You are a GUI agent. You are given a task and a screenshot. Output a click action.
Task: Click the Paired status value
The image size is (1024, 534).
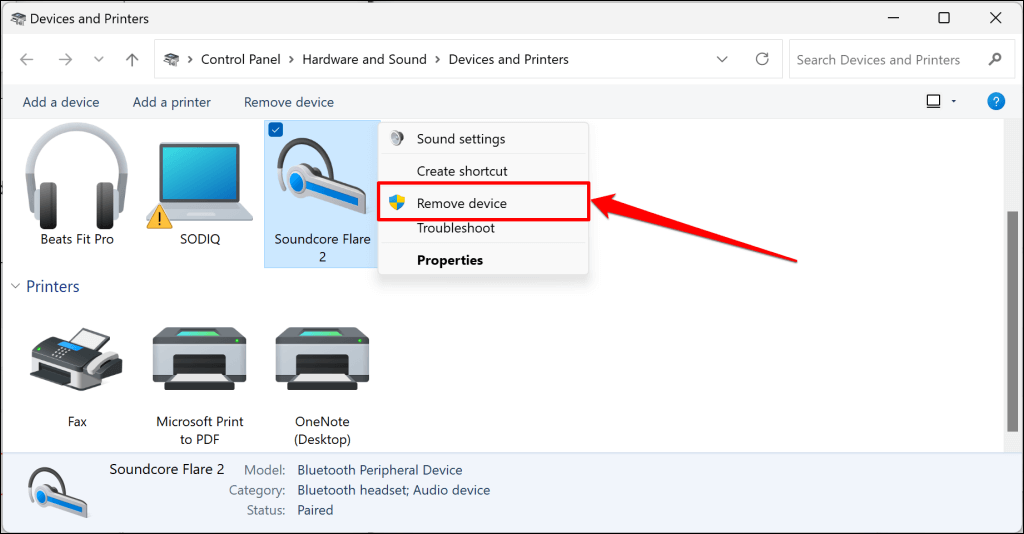pos(315,510)
